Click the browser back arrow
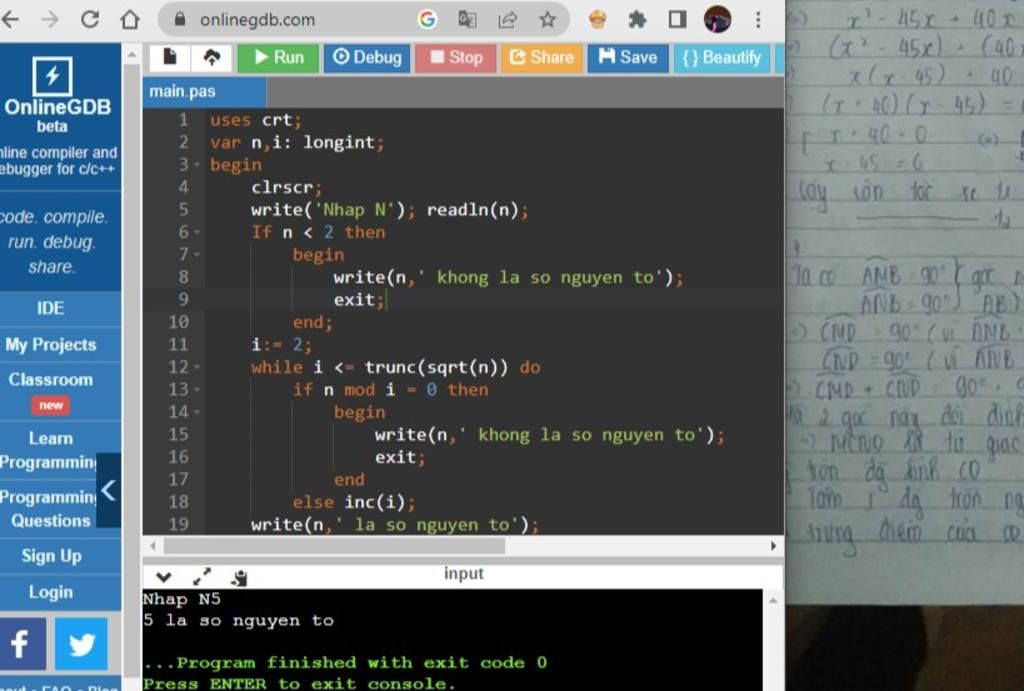This screenshot has height=691, width=1024. [x=10, y=19]
